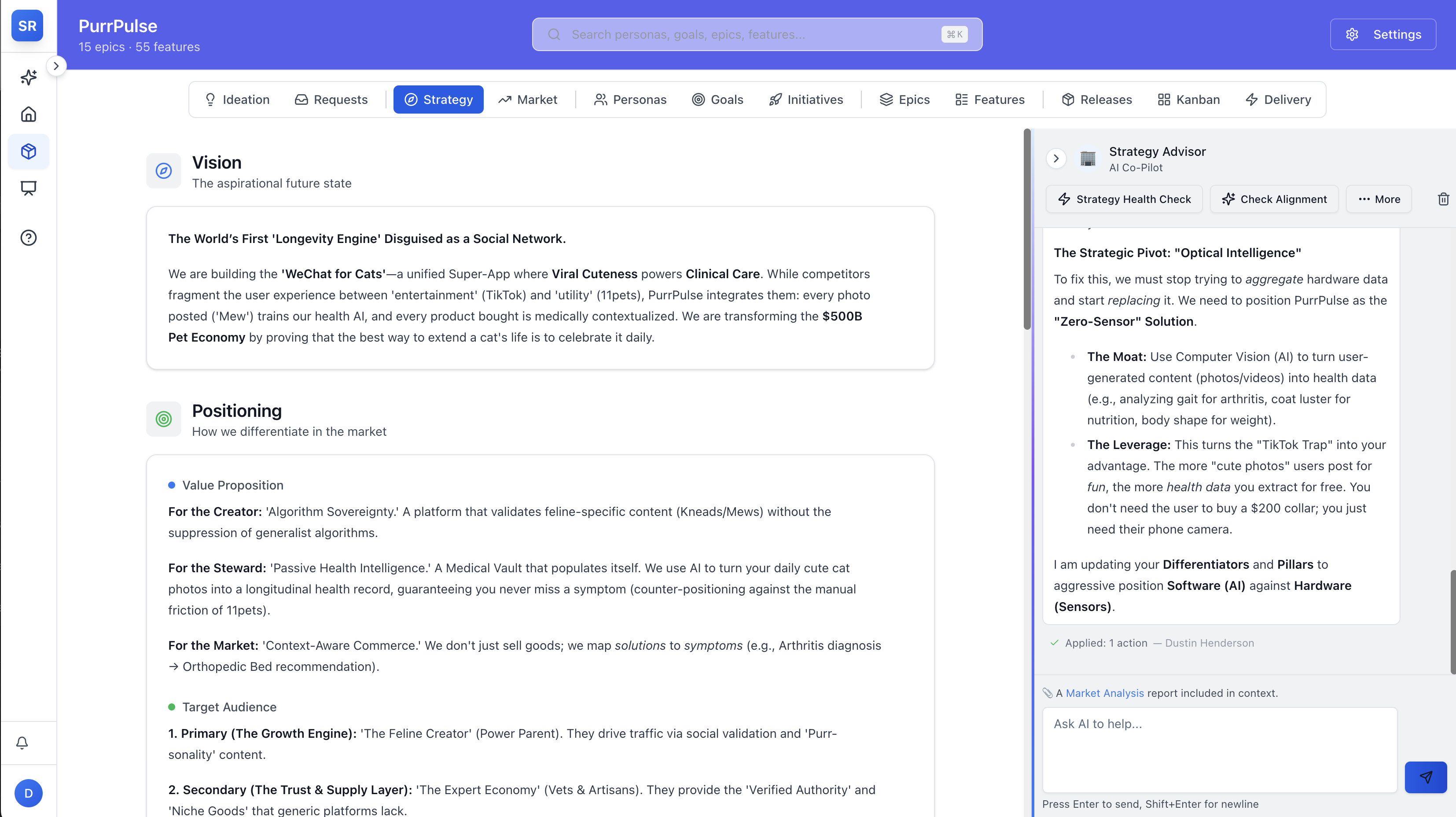
Task: Switch to the Requests tab
Action: point(331,99)
